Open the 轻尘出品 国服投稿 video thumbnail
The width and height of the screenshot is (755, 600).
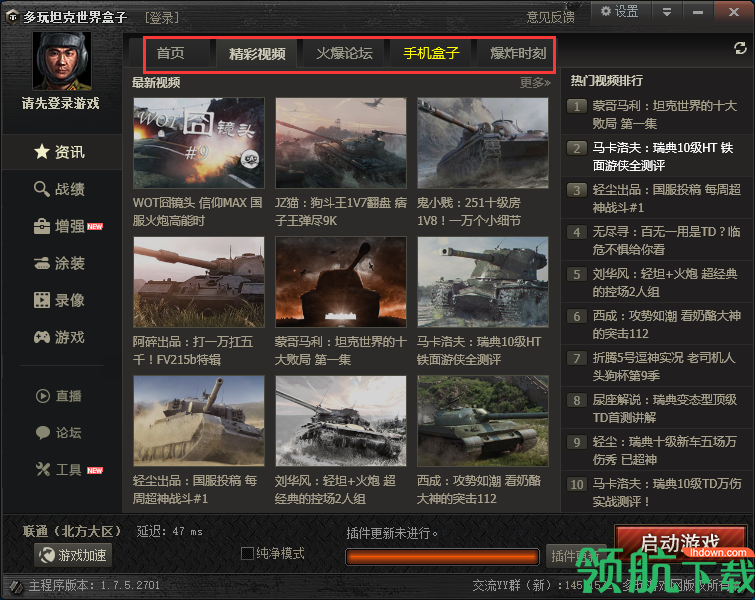199,421
